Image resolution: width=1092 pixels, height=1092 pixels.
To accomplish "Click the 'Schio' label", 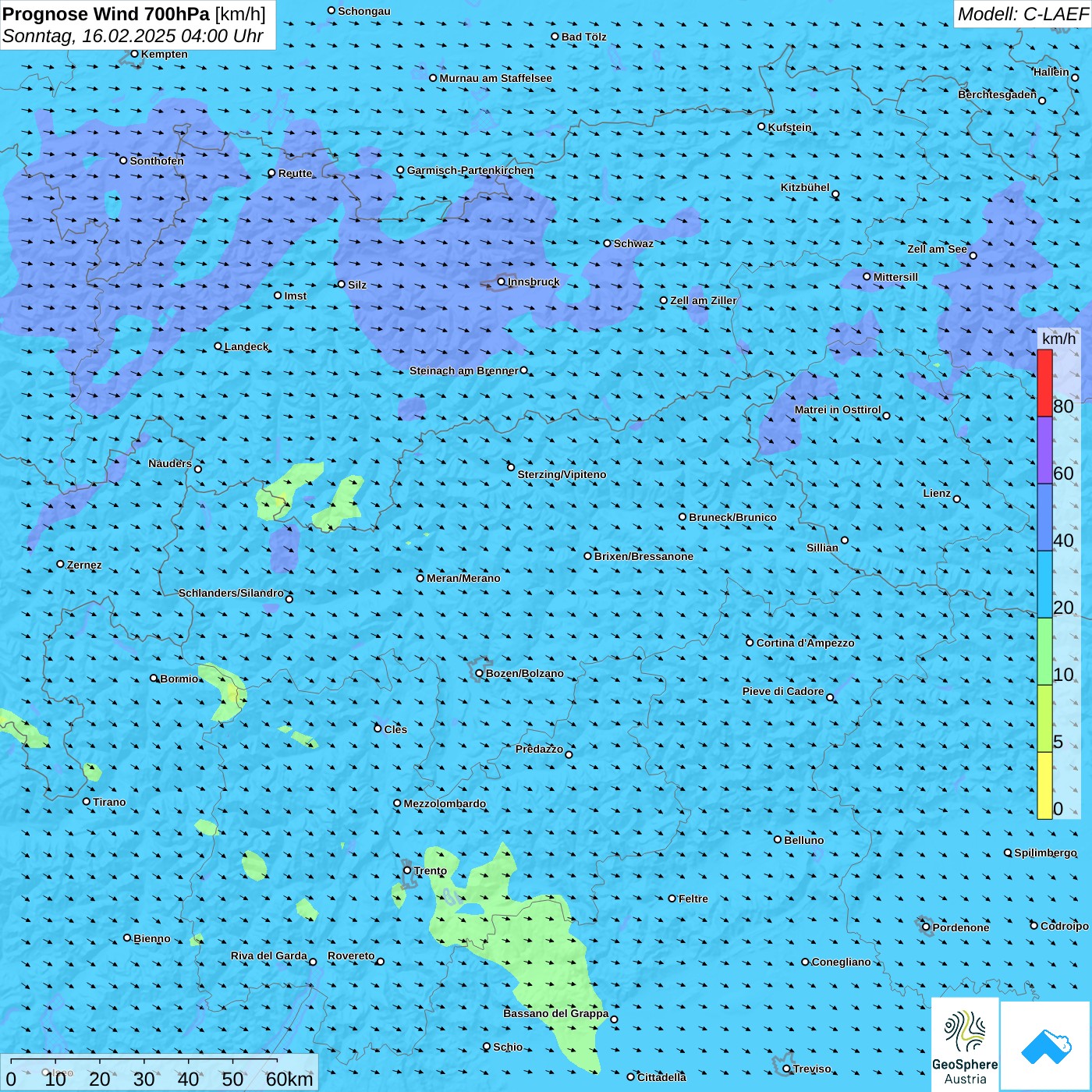I will [x=508, y=1047].
